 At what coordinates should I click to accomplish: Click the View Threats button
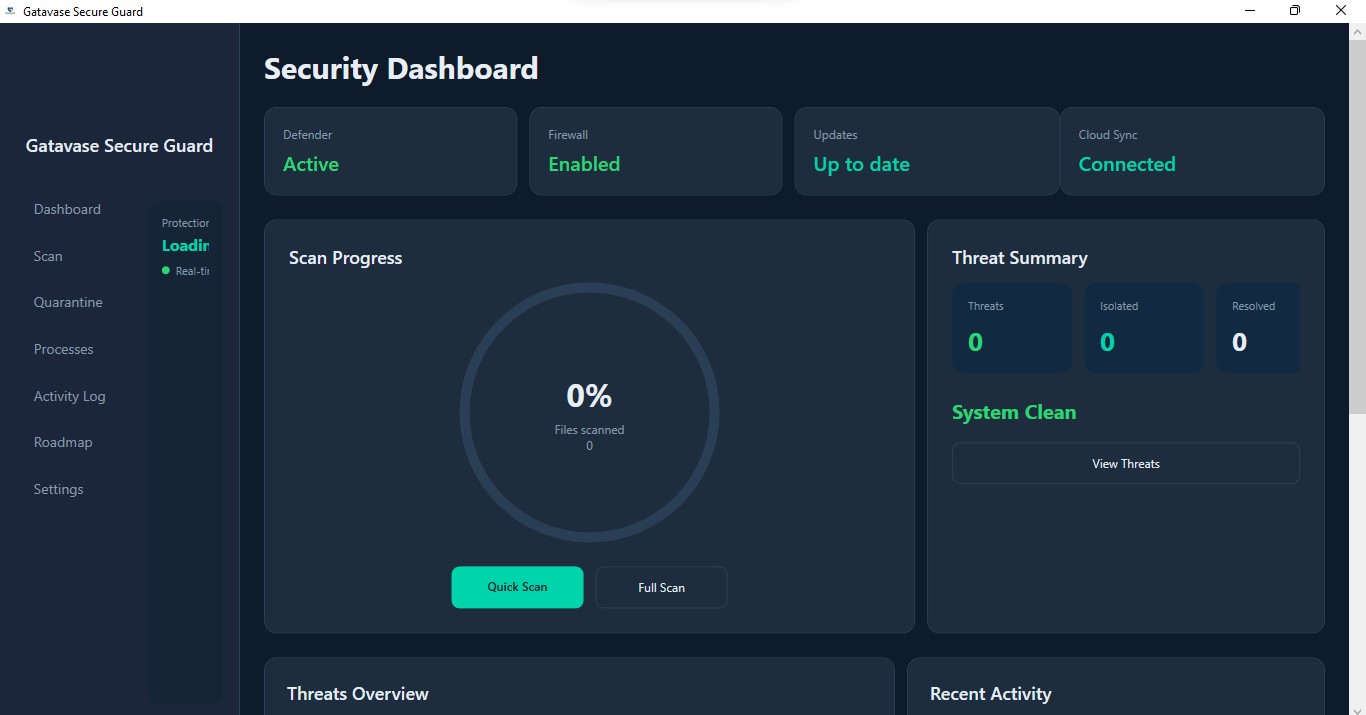pos(1126,464)
